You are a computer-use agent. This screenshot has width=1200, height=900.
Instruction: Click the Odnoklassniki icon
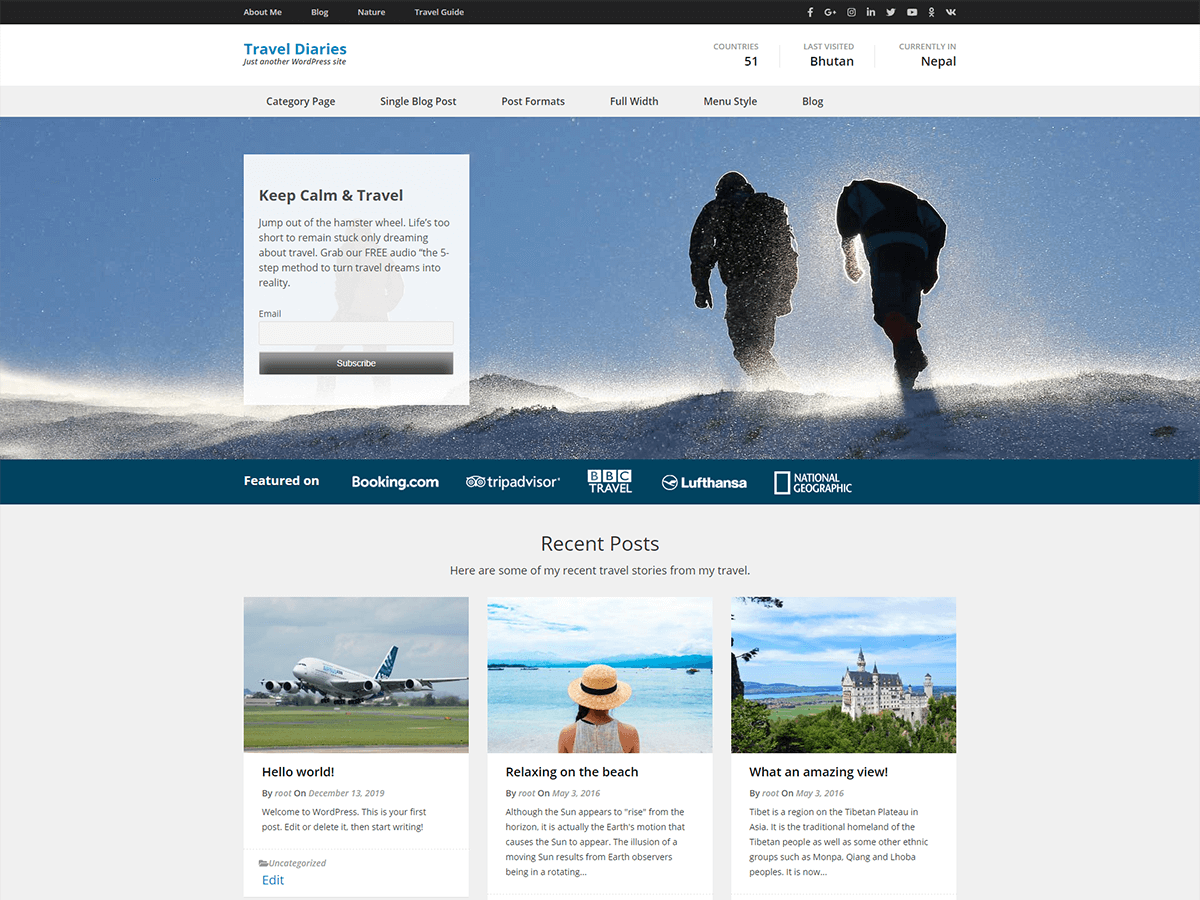tap(931, 12)
